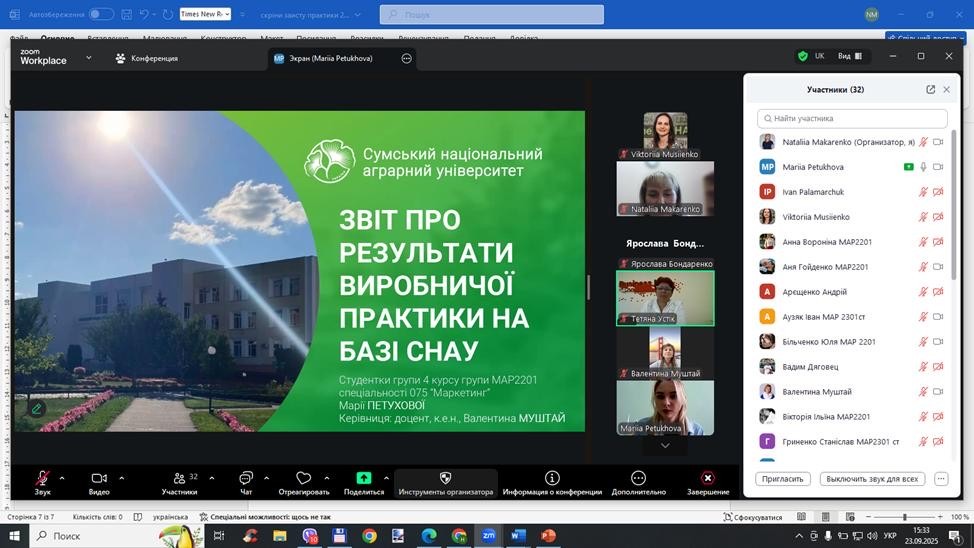This screenshot has height=548, width=974.
Task: Click the Пригласить button
Action: (x=782, y=479)
